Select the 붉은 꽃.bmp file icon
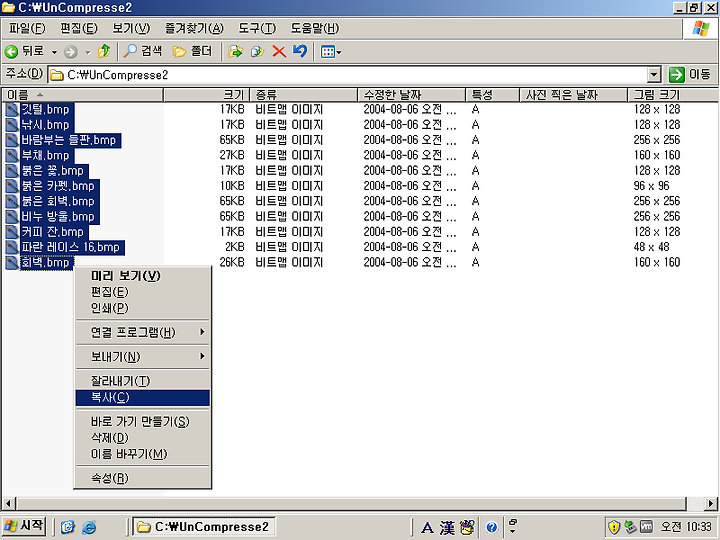The height and width of the screenshot is (540, 720). coord(12,171)
